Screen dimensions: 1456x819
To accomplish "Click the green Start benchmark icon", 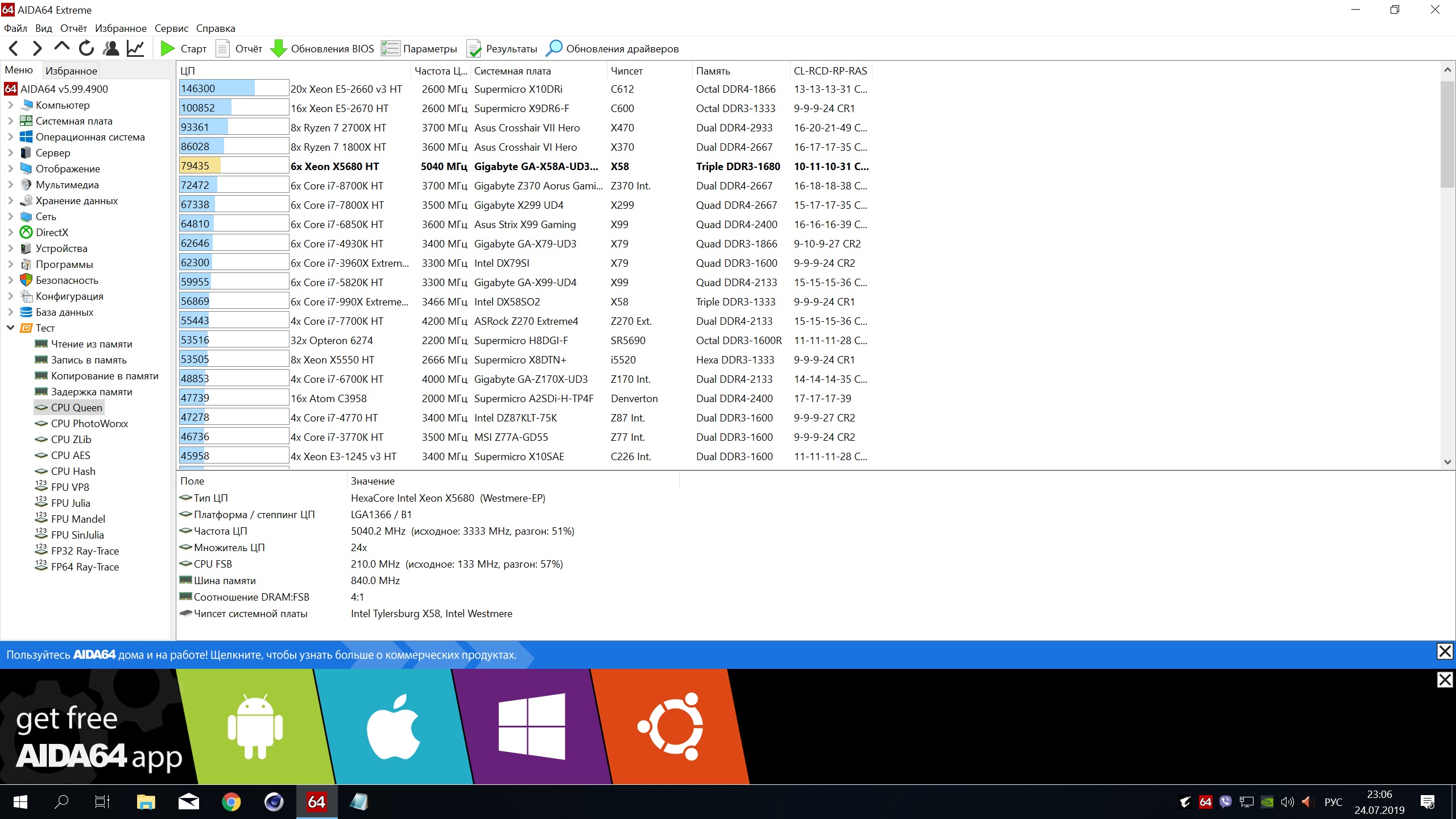I will click(167, 49).
